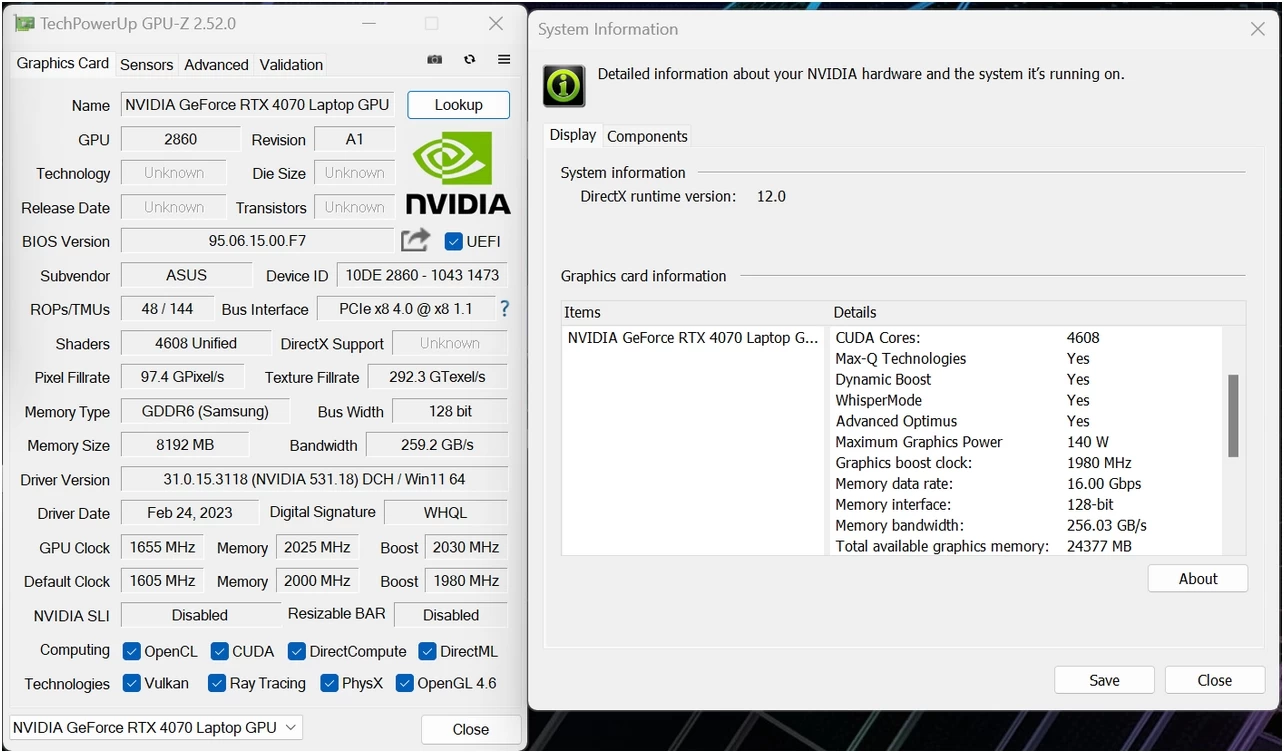Click the green info icon in System Information

click(564, 86)
